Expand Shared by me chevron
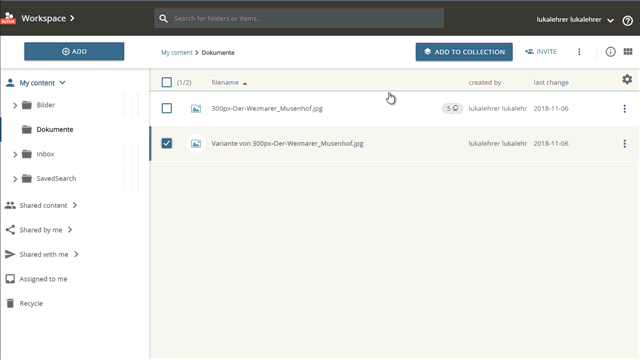This screenshot has height=360, width=640. [70, 230]
